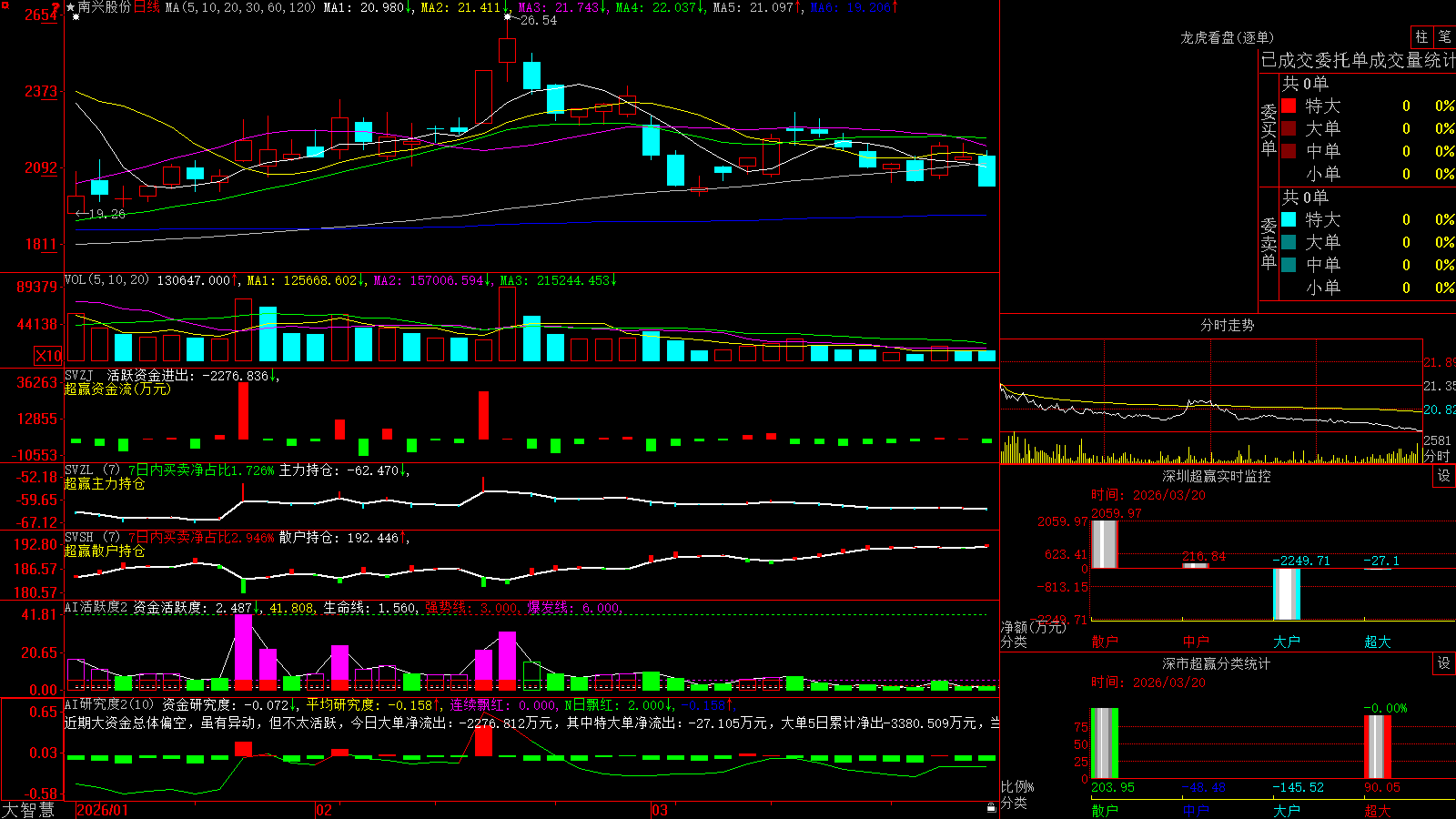Click the 超赢主力持仓 label
The height and width of the screenshot is (819, 1456).
[105, 483]
